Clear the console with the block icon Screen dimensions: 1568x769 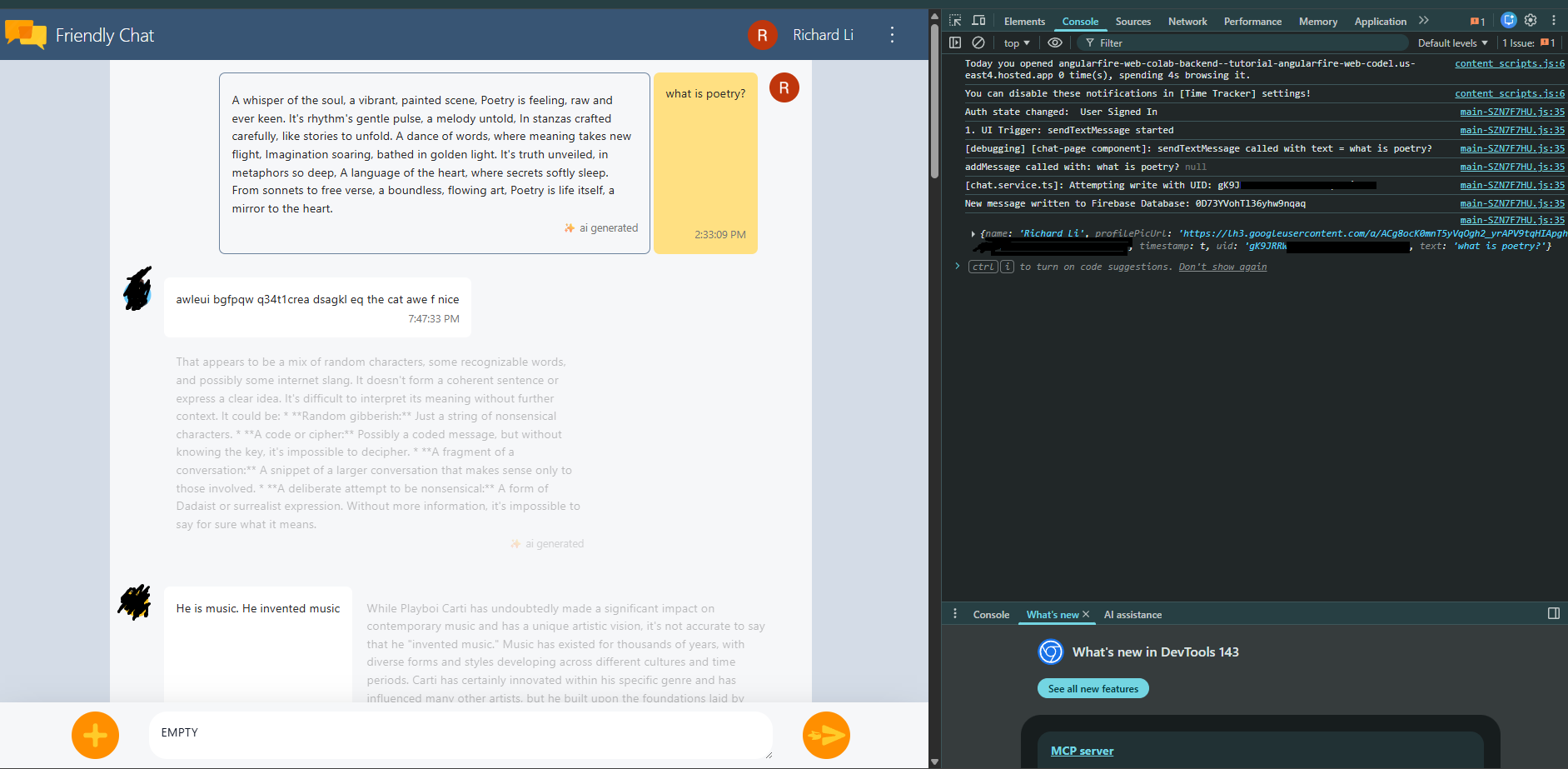click(x=978, y=42)
